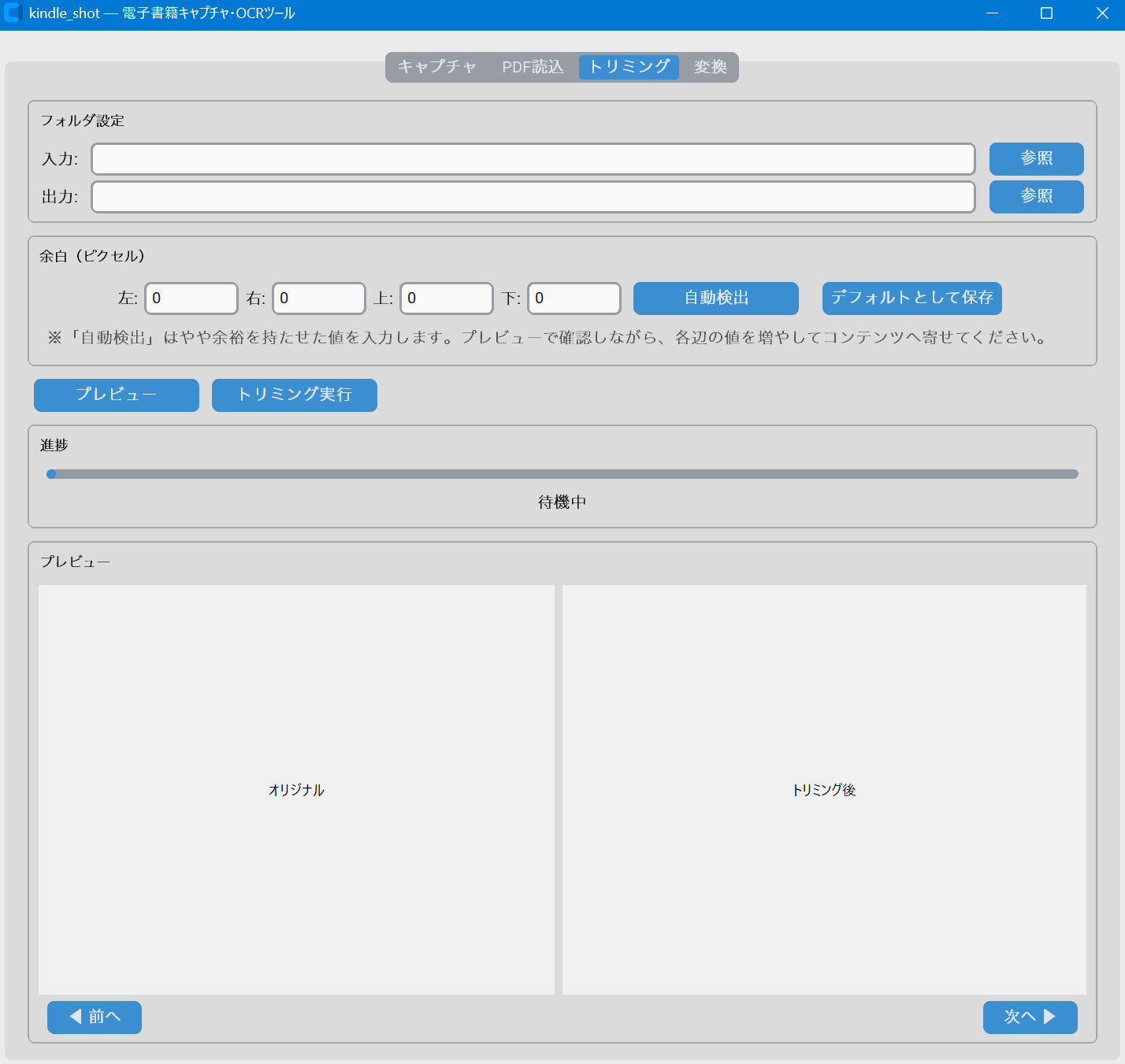
Task: Focus the 左 margin value field
Action: coord(191,298)
